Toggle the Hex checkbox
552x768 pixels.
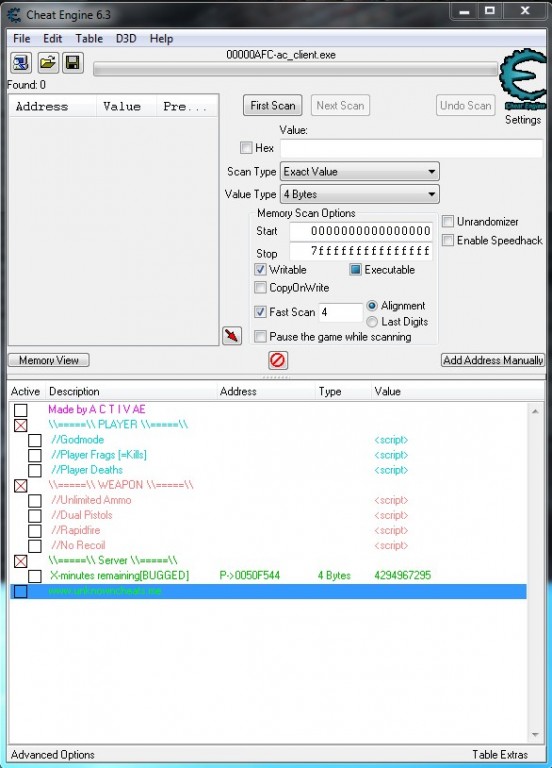click(x=246, y=147)
